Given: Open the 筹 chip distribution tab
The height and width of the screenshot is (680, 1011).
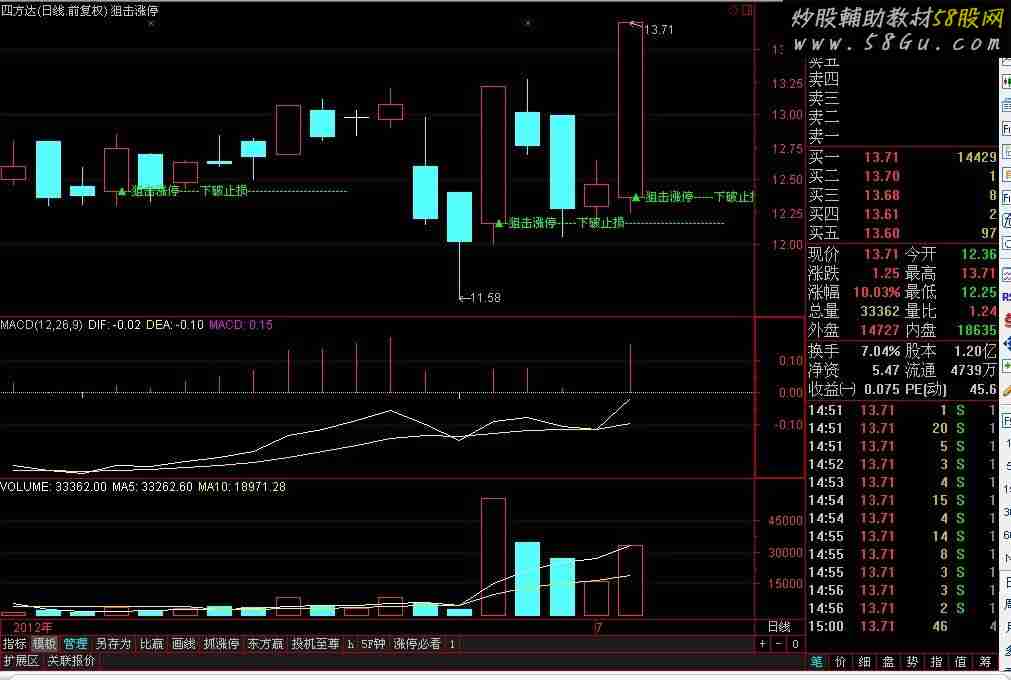Looking at the screenshot, I should pos(985,661).
